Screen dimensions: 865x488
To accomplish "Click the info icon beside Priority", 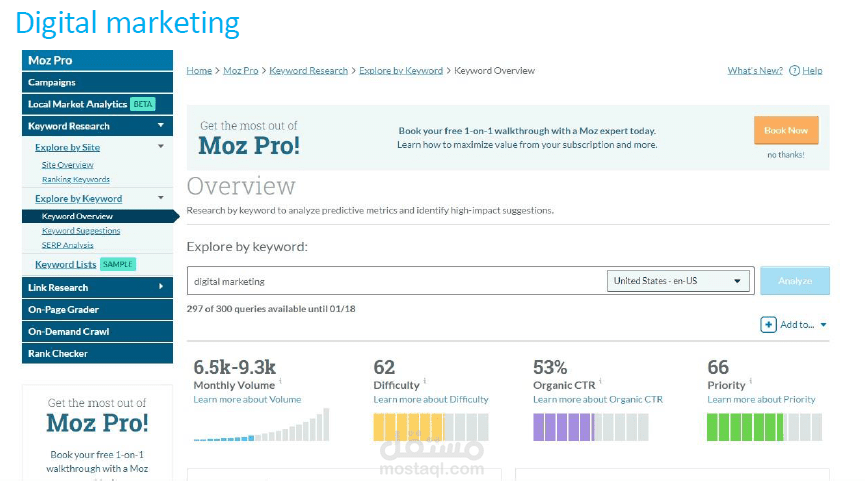I will (x=750, y=381).
